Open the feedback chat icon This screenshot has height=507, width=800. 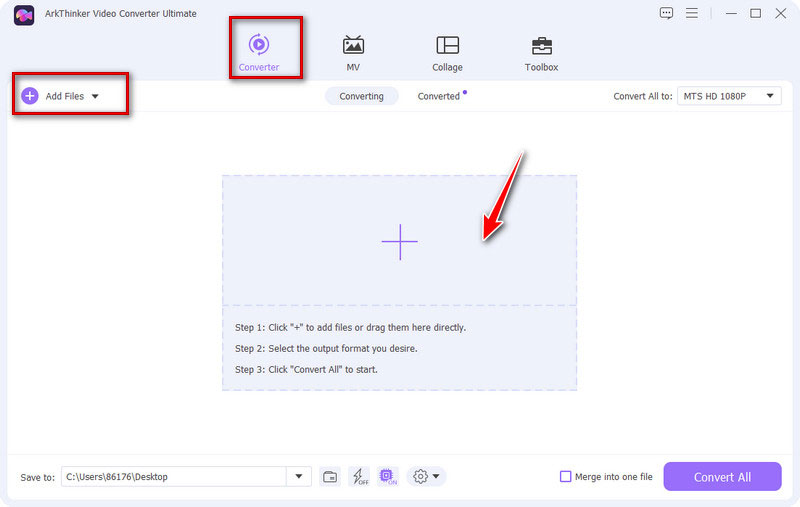click(x=666, y=13)
